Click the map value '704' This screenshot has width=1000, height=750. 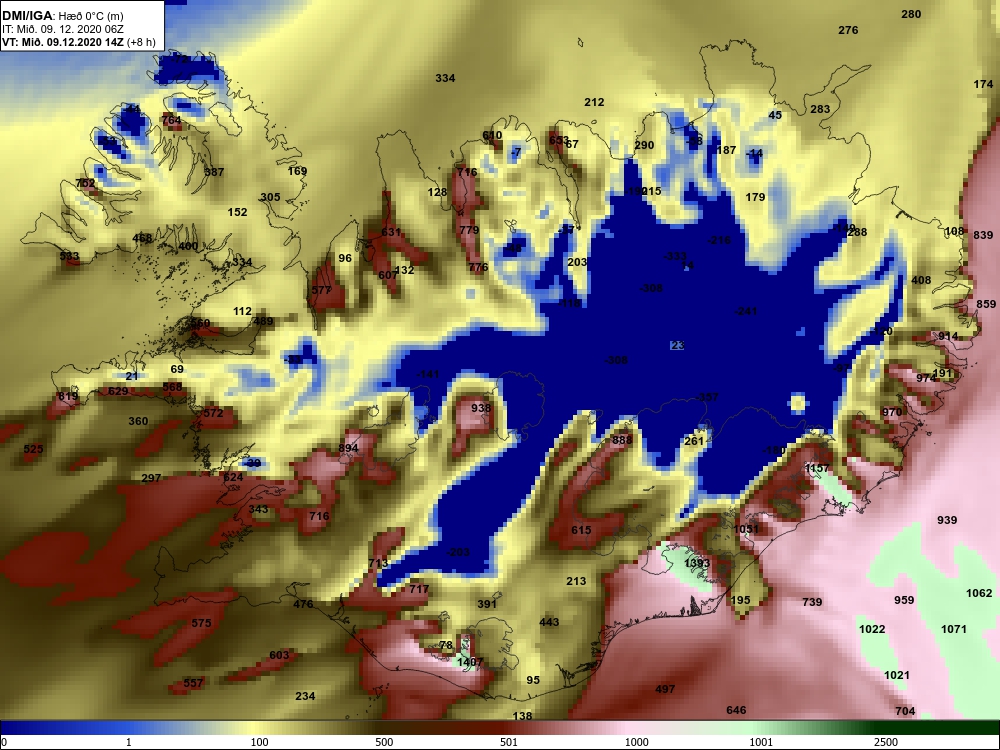[905, 711]
